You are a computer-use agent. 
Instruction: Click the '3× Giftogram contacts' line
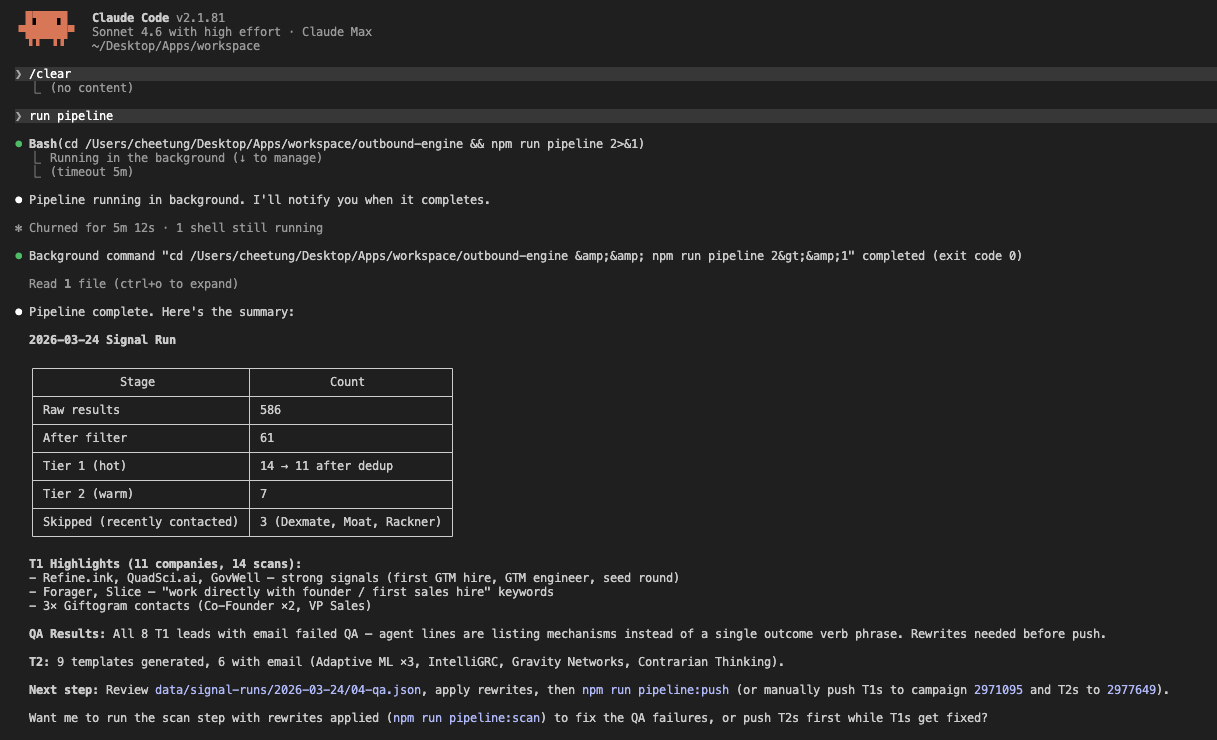pyautogui.click(x=200, y=606)
